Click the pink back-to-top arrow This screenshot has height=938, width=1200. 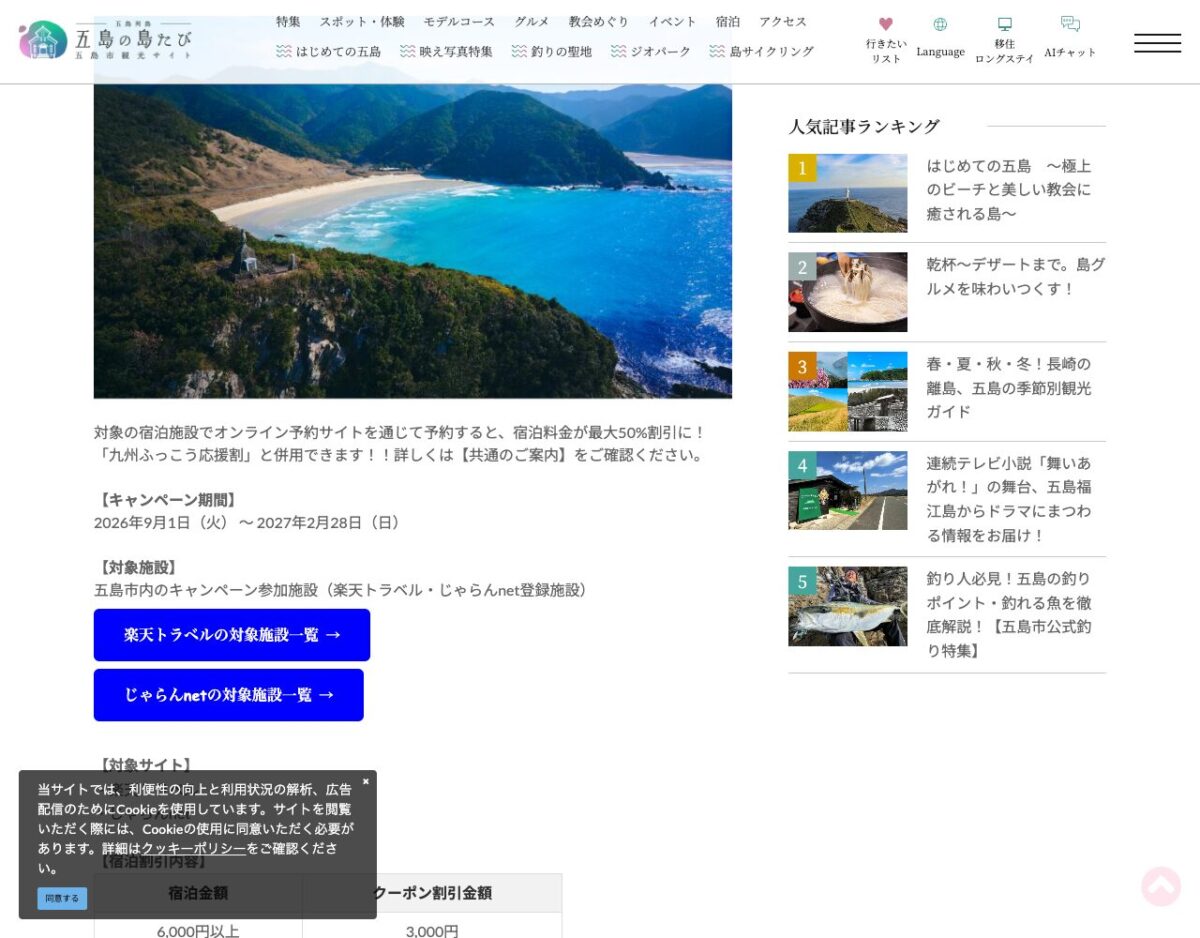[1161, 886]
